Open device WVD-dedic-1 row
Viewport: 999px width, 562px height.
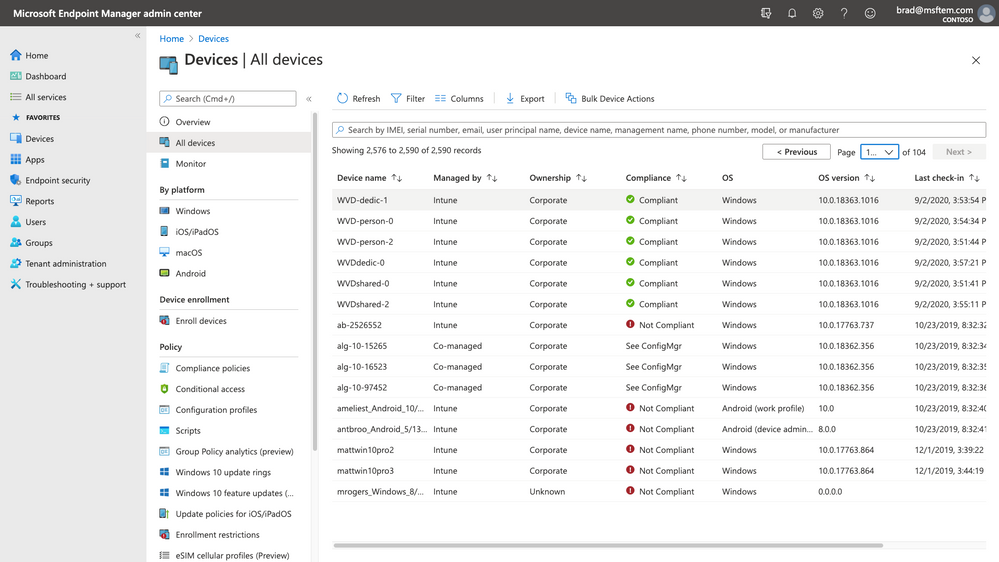coord(362,200)
